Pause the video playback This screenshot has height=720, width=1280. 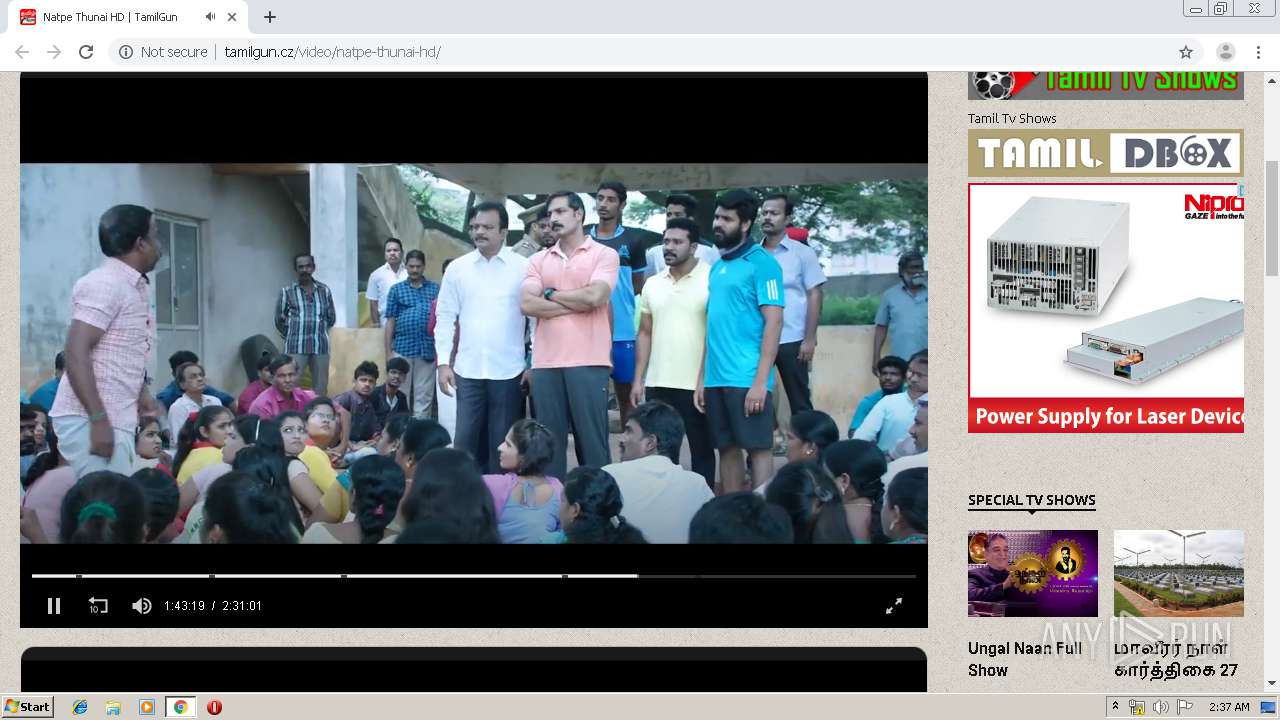54,606
